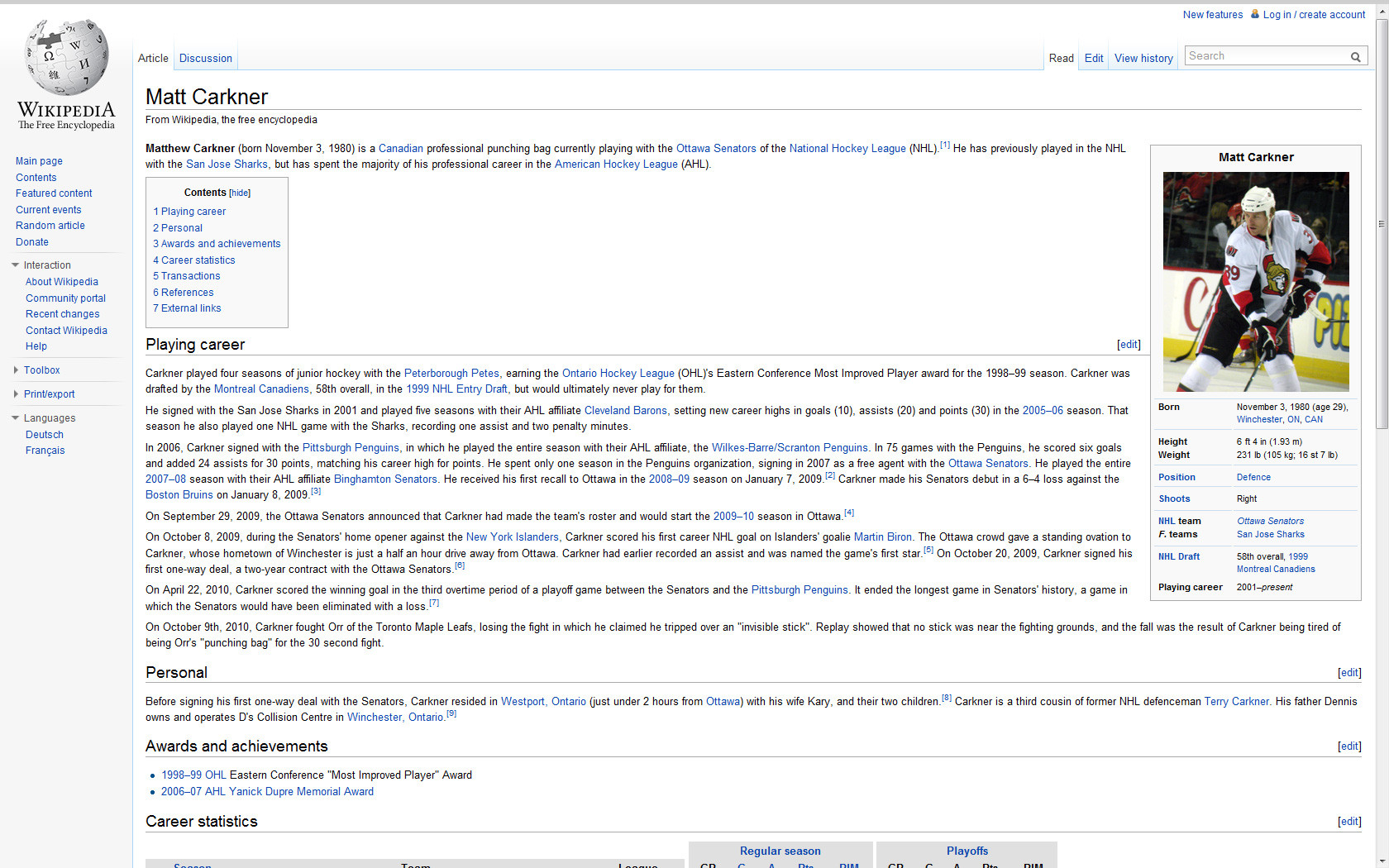Open Yanick Dupre Memorial Award link

click(x=301, y=792)
